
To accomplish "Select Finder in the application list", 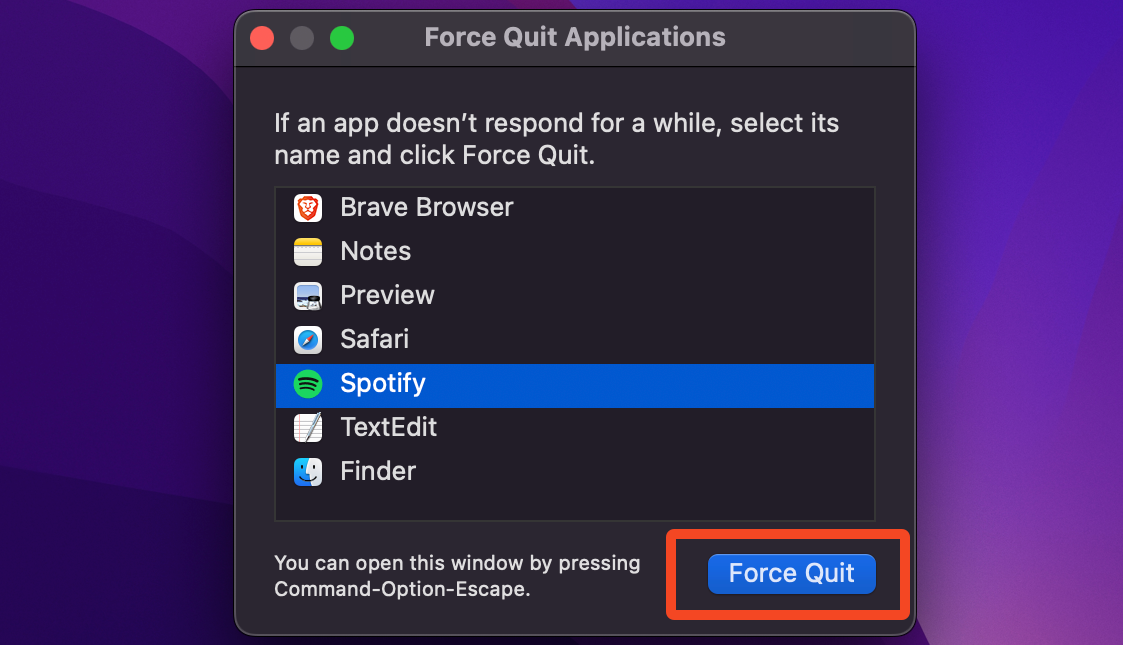I will (x=378, y=471).
